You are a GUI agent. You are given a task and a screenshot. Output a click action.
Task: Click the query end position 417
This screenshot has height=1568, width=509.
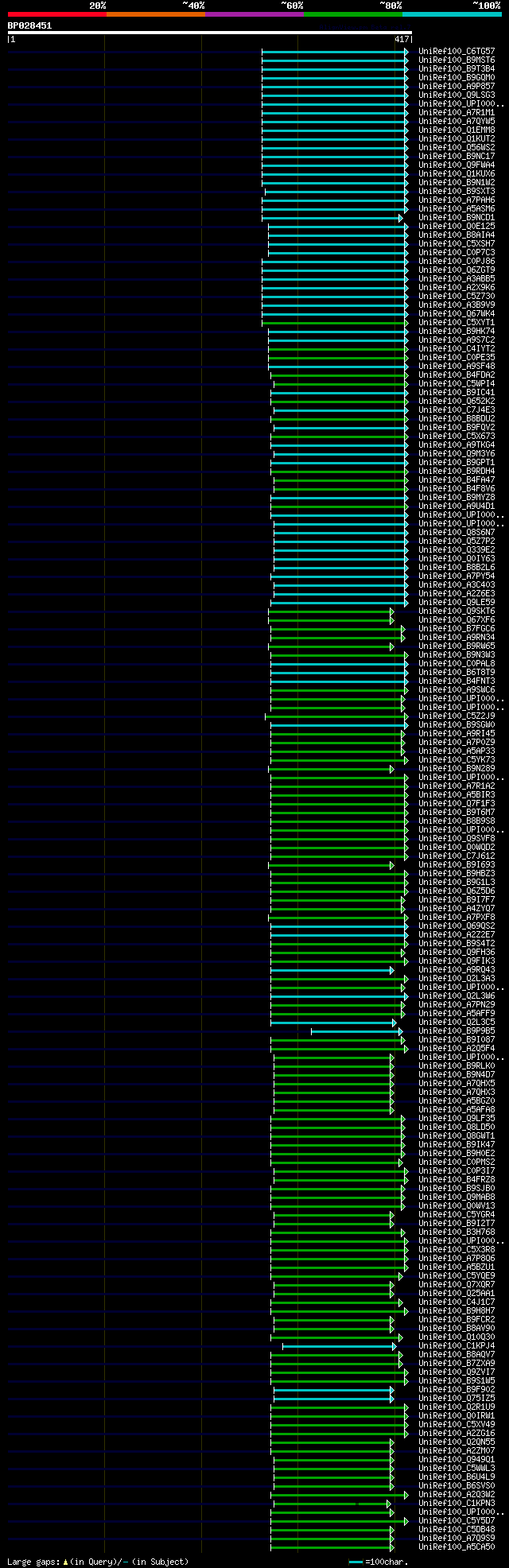pyautogui.click(x=402, y=39)
